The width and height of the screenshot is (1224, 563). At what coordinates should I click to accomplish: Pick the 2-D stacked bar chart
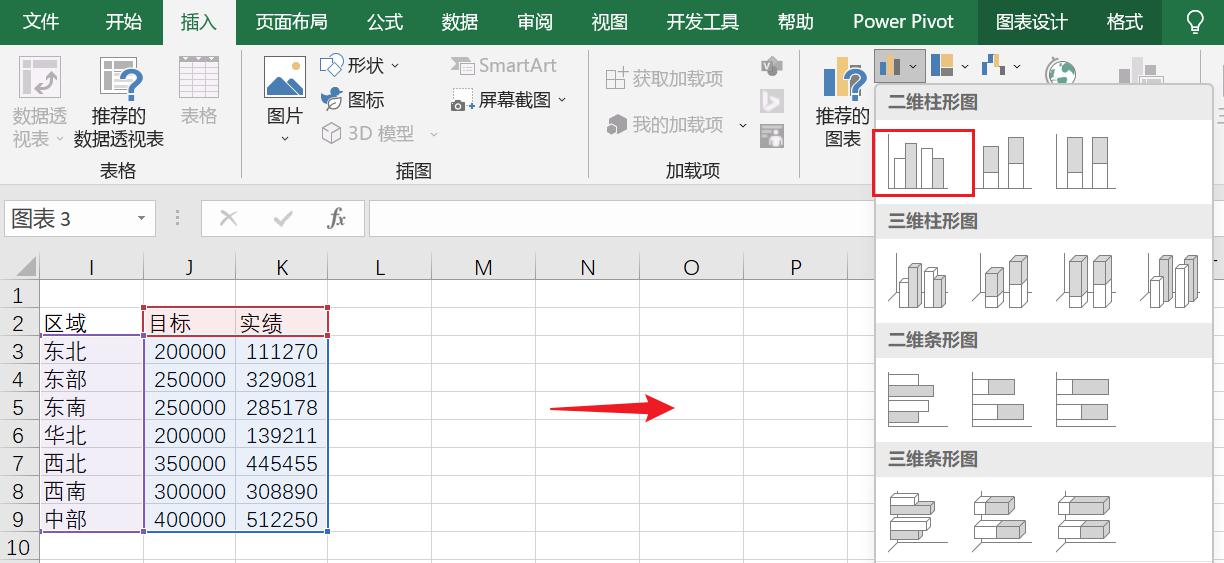coord(1002,400)
